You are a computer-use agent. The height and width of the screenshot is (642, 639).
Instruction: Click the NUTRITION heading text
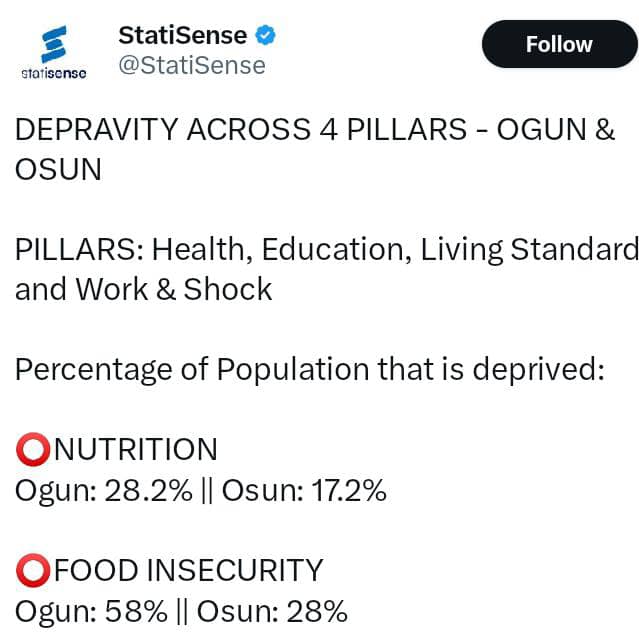[x=135, y=450]
